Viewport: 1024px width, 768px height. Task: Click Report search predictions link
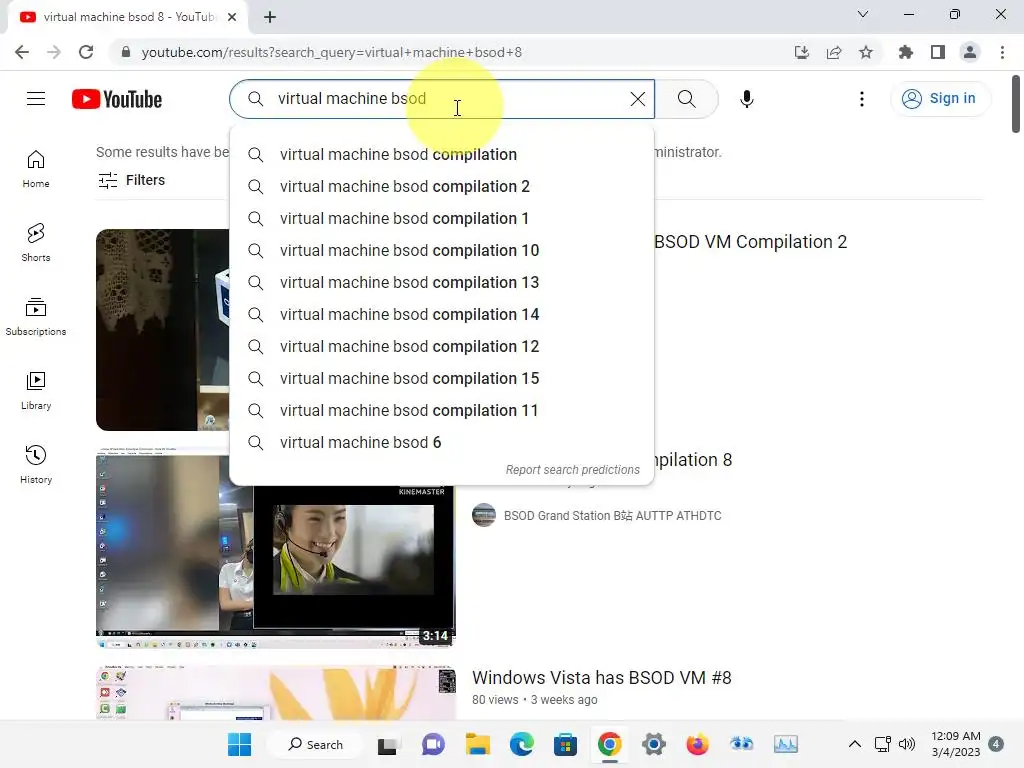(572, 470)
